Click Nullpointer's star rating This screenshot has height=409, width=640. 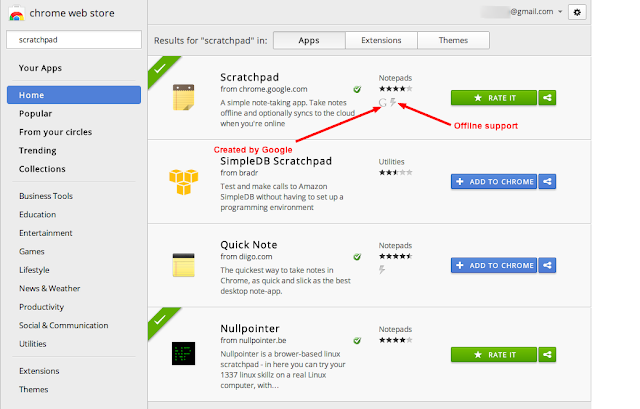(x=396, y=340)
